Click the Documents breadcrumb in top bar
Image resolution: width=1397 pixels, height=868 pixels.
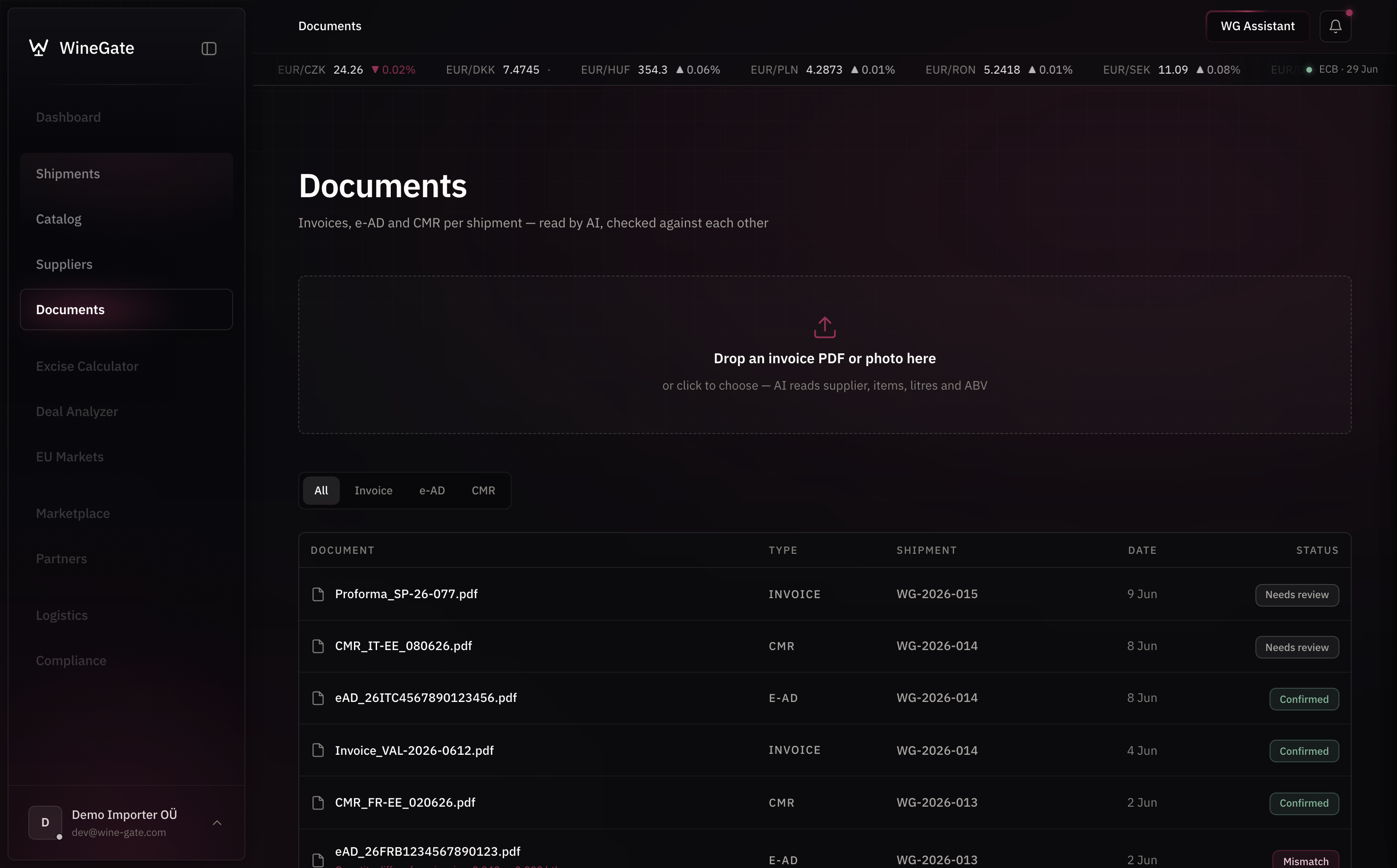coord(329,26)
